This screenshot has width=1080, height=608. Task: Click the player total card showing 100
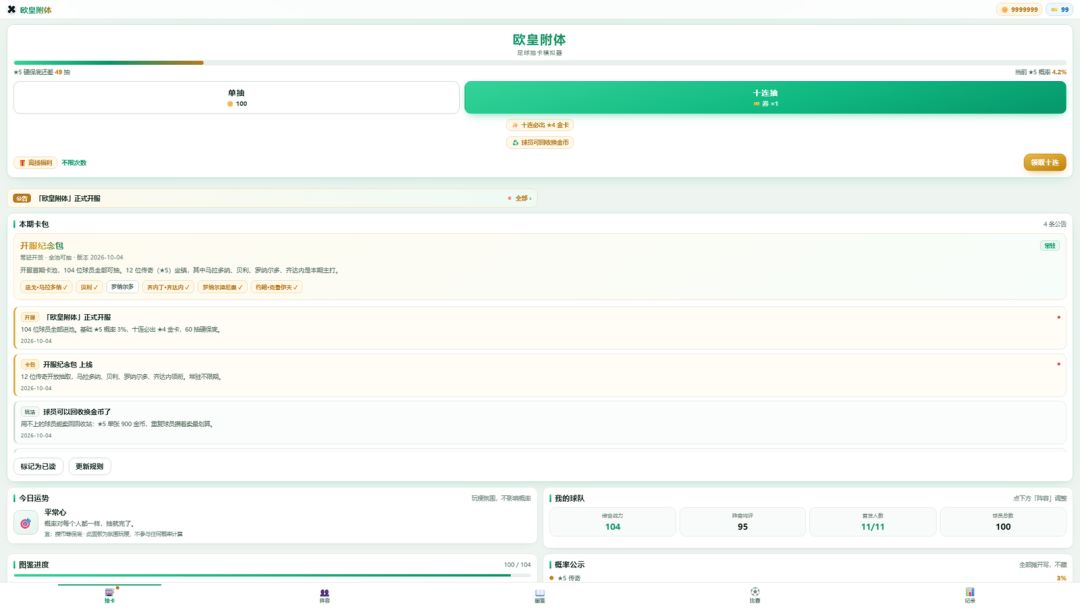click(1003, 522)
